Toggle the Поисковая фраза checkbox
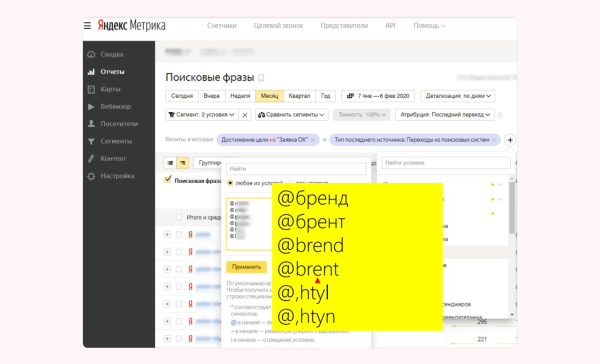The height and width of the screenshot is (364, 600). click(x=168, y=180)
